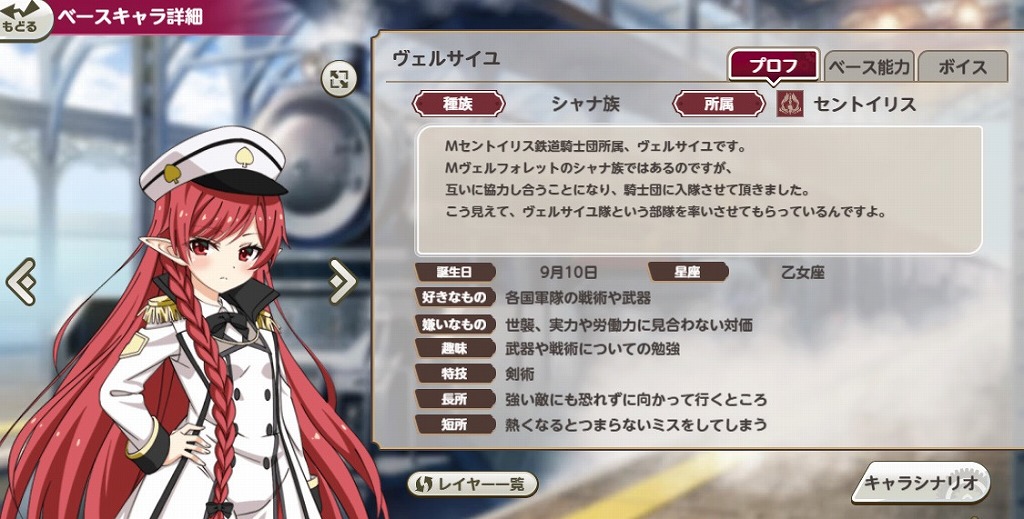Click the 好きなもの label
1024x519 pixels.
(x=455, y=298)
